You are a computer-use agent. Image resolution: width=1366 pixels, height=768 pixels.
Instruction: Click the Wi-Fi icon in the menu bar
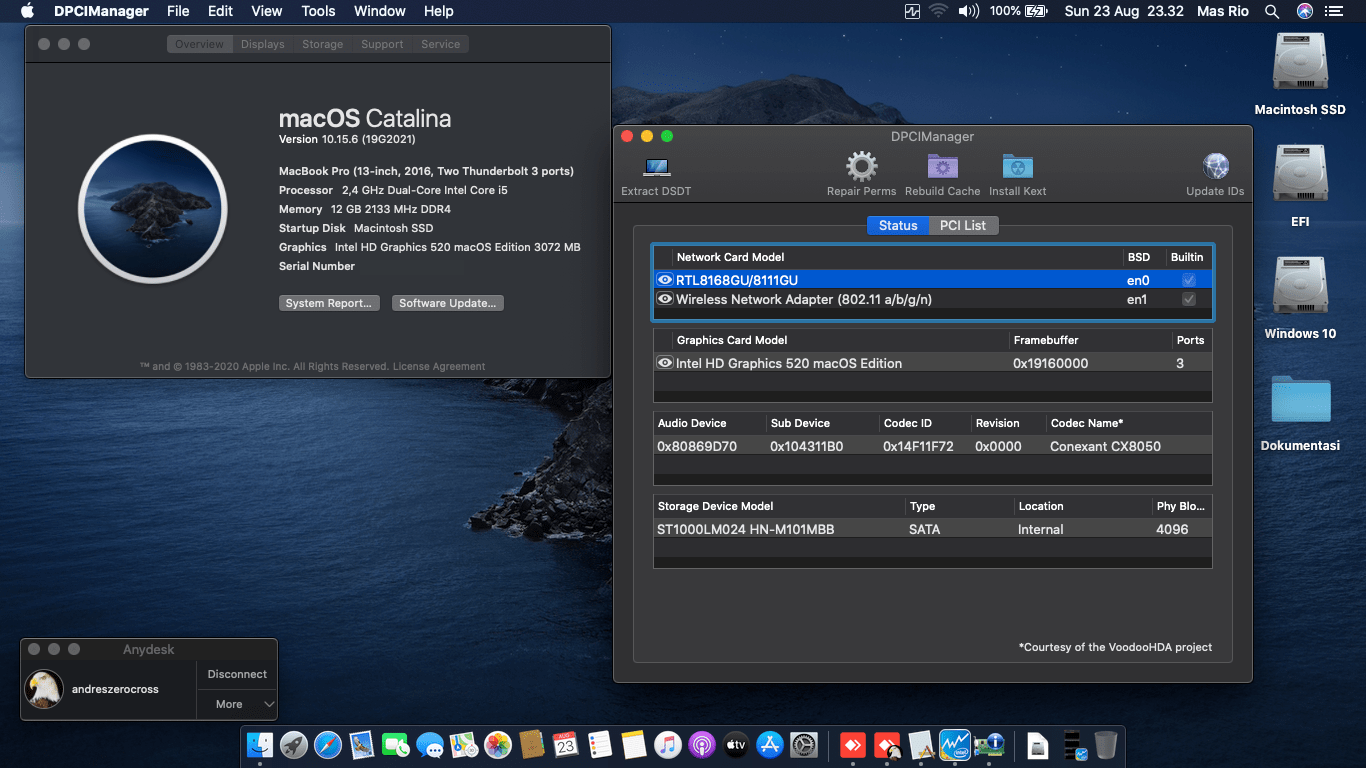click(938, 11)
